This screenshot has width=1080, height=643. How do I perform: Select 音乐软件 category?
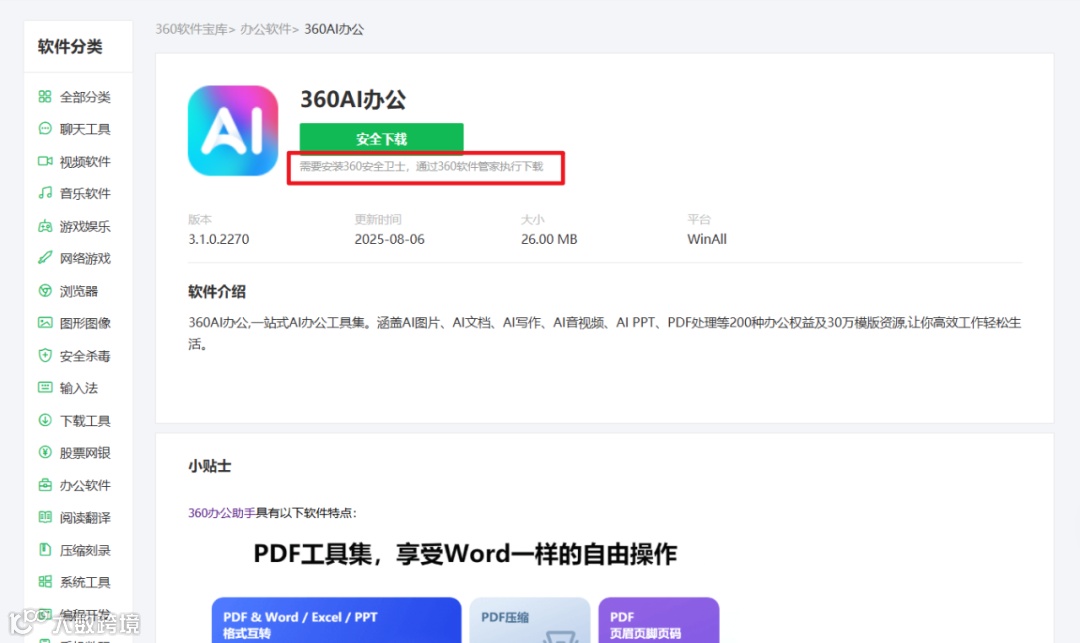pos(85,193)
